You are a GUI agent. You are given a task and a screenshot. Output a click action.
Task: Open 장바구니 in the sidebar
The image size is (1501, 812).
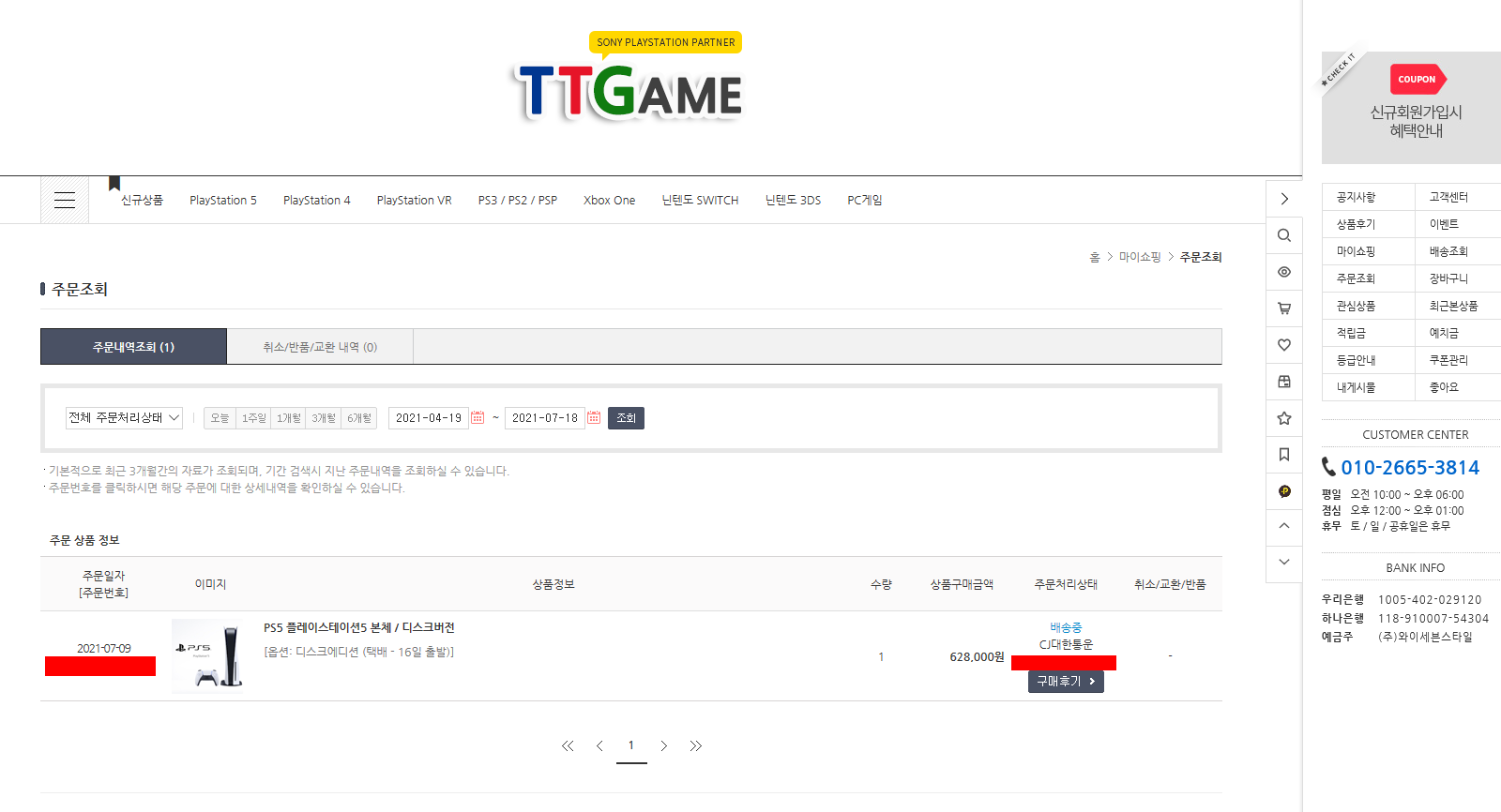tap(1448, 278)
